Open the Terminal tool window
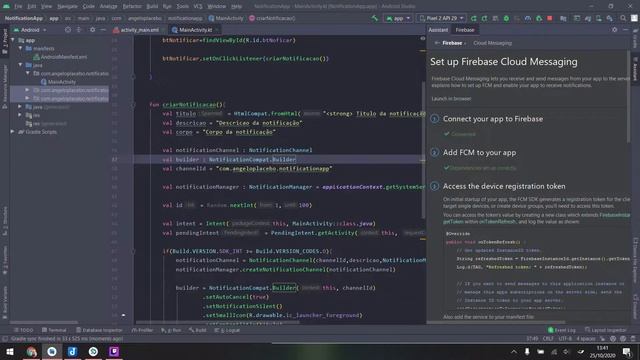Image resolution: width=640 pixels, height=360 pixels. (54, 330)
